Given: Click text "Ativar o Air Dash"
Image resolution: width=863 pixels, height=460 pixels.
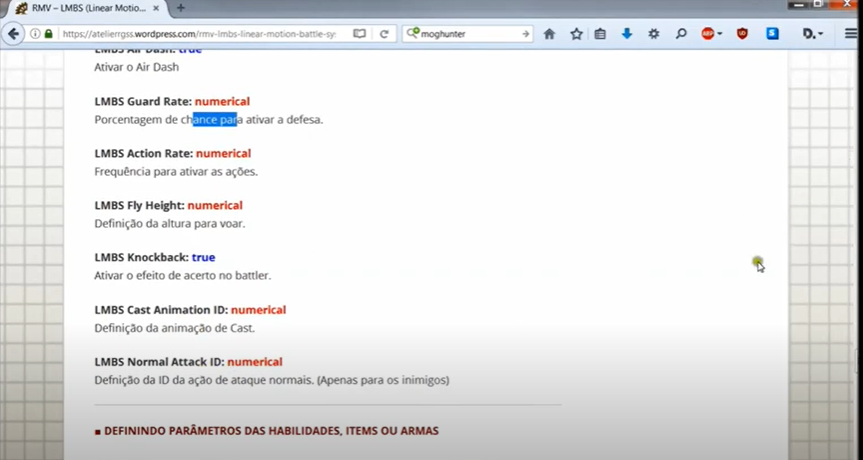Looking at the screenshot, I should point(136,67).
